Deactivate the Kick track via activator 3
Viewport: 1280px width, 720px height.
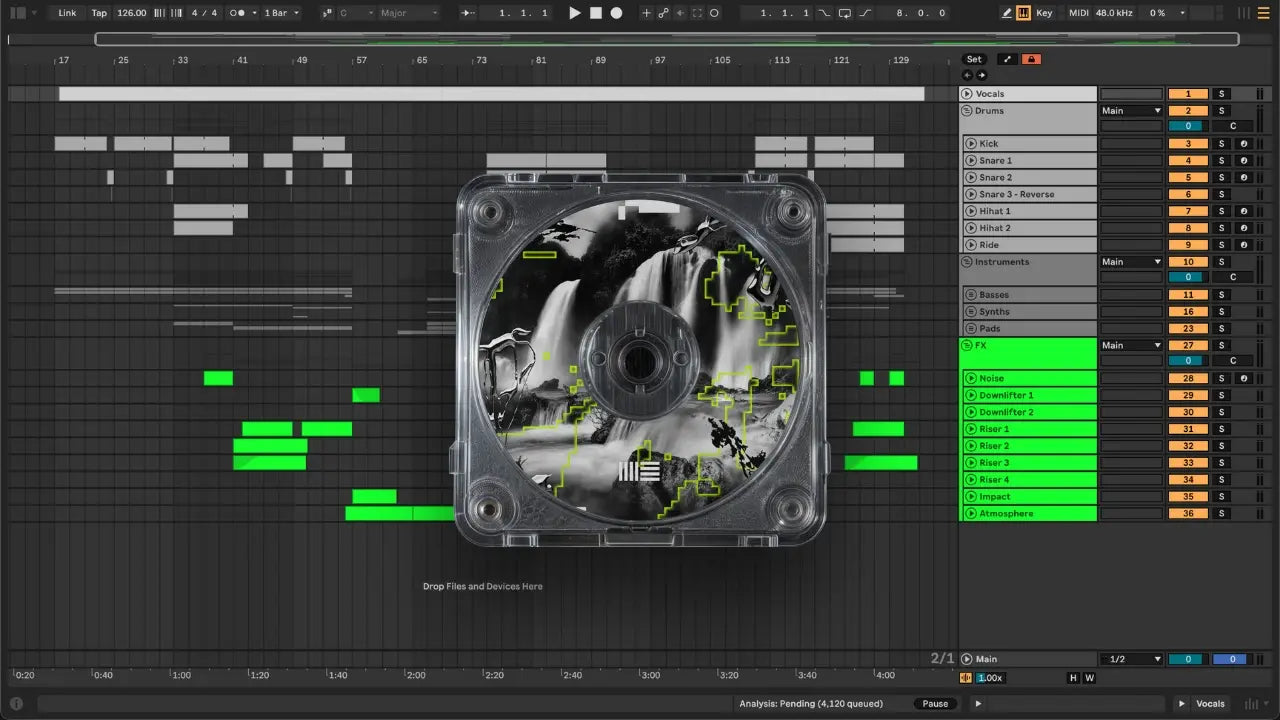pyautogui.click(x=1188, y=144)
